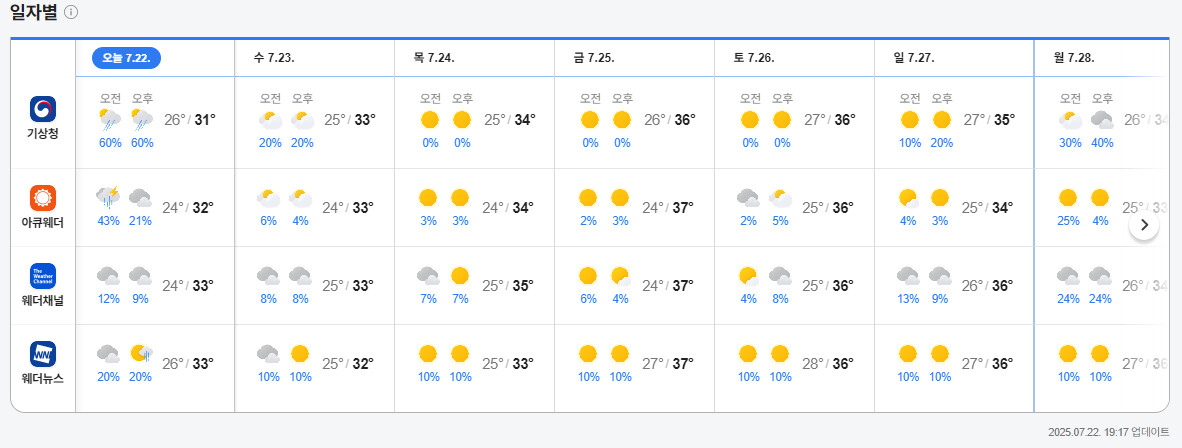Click The Weather Channel logo icon

pos(42,275)
